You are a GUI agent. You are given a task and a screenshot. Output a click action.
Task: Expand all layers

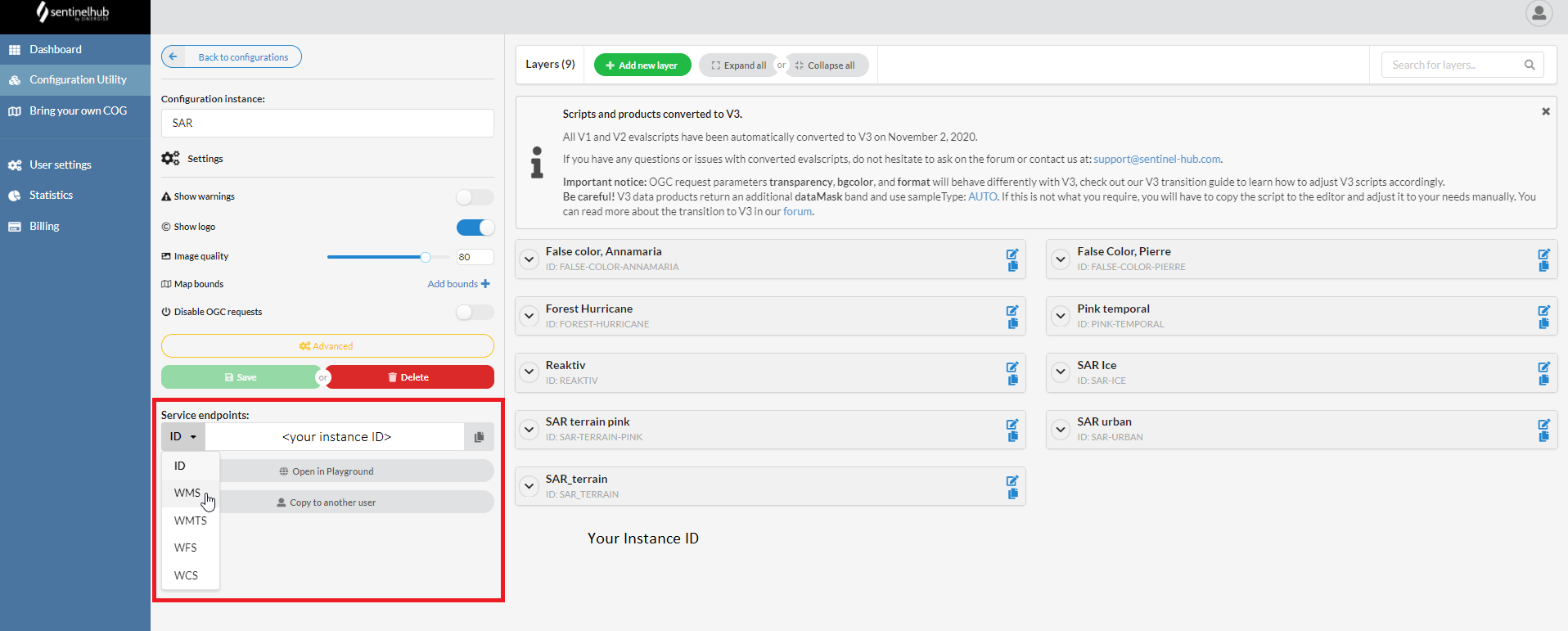point(738,65)
